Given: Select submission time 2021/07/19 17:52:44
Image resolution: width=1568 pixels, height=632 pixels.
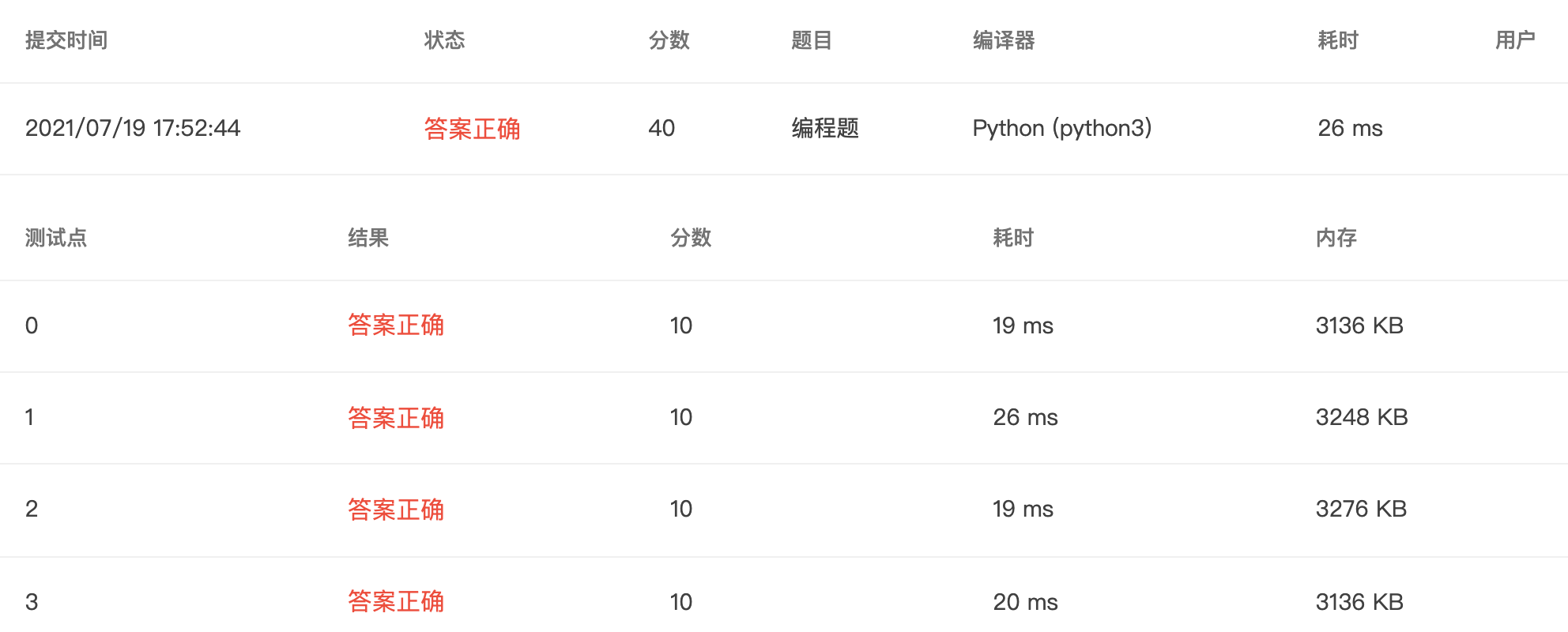Looking at the screenshot, I should (133, 128).
